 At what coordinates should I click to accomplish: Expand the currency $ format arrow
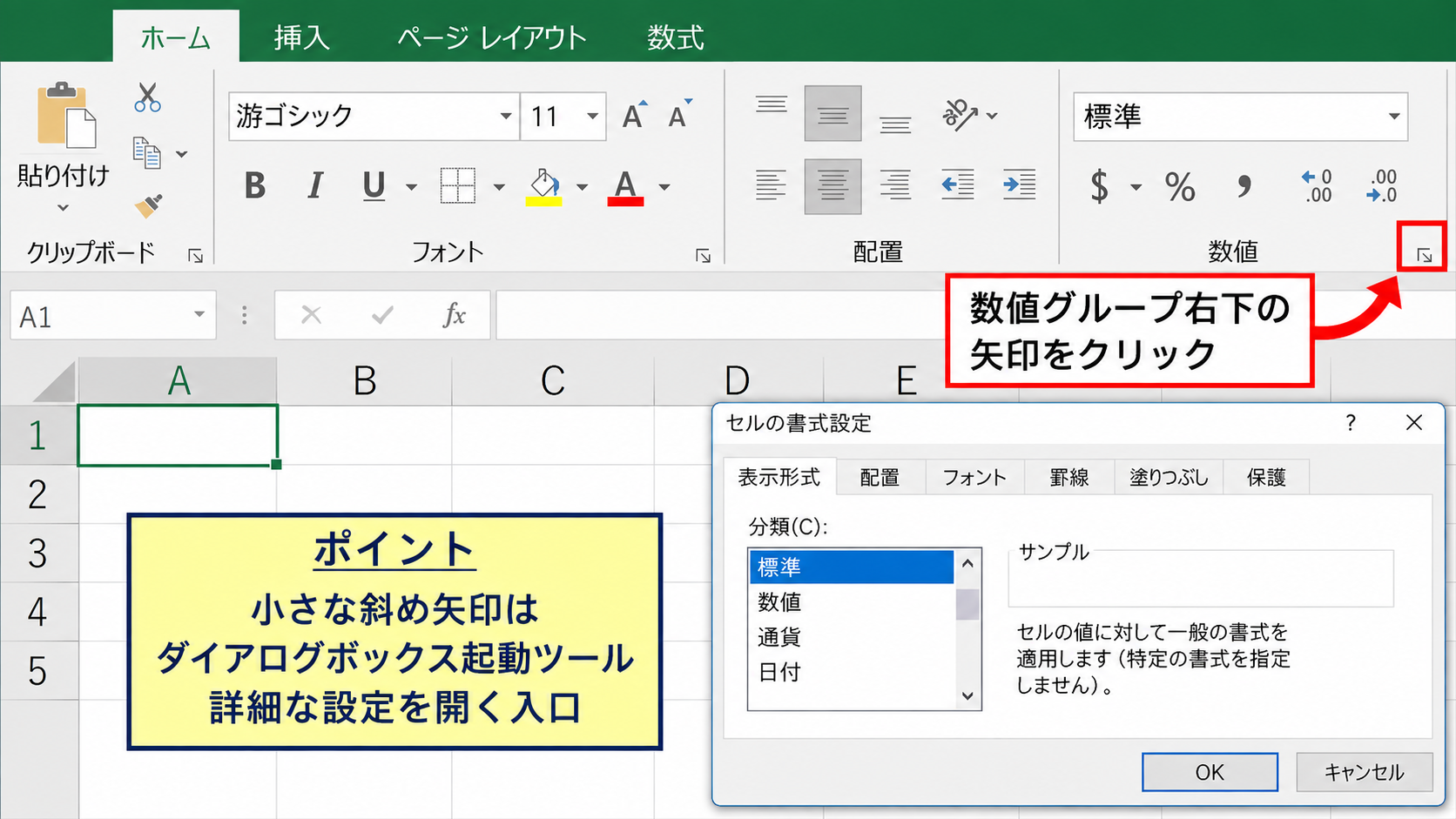click(1136, 187)
